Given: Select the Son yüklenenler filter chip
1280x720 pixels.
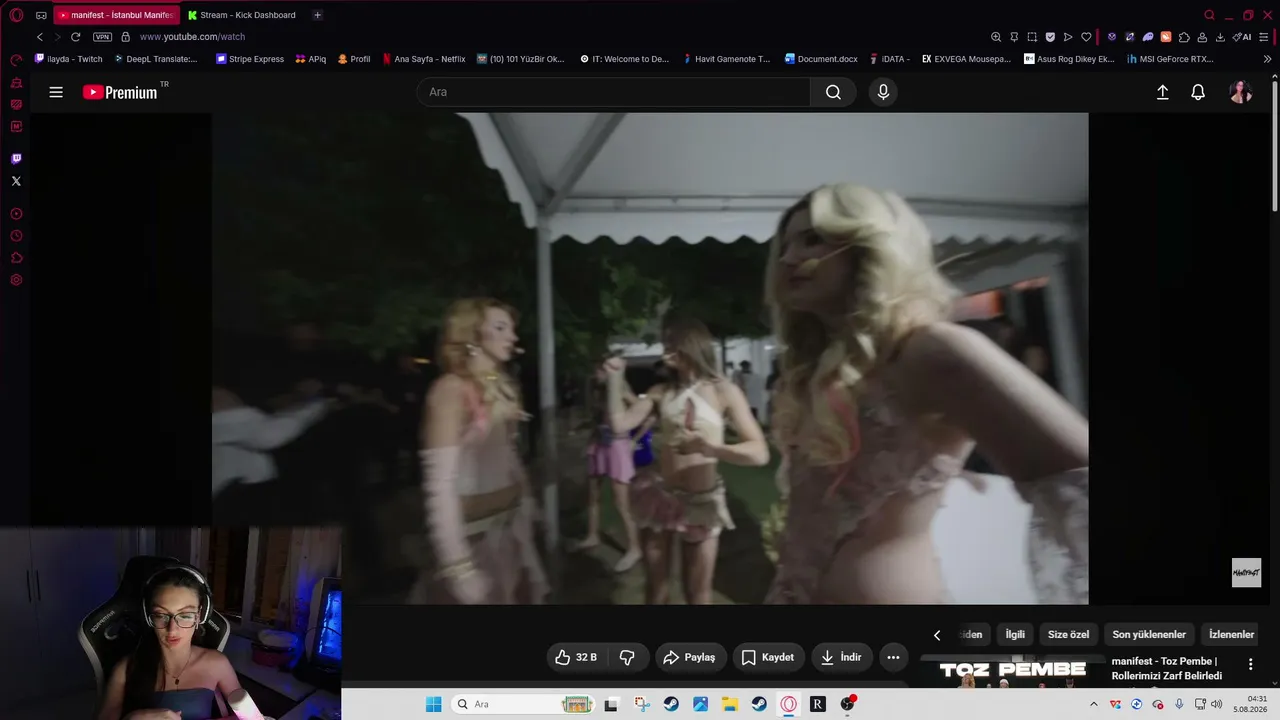Looking at the screenshot, I should pyautogui.click(x=1149, y=635).
